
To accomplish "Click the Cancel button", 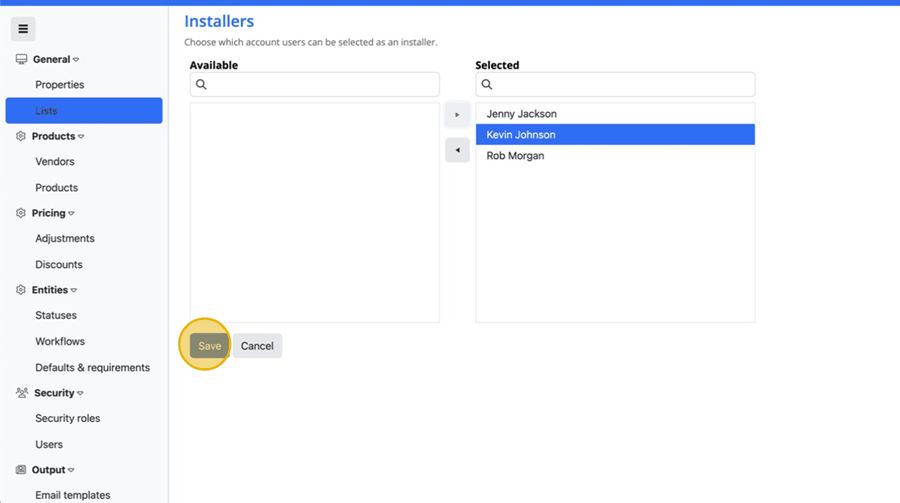I will click(x=257, y=346).
